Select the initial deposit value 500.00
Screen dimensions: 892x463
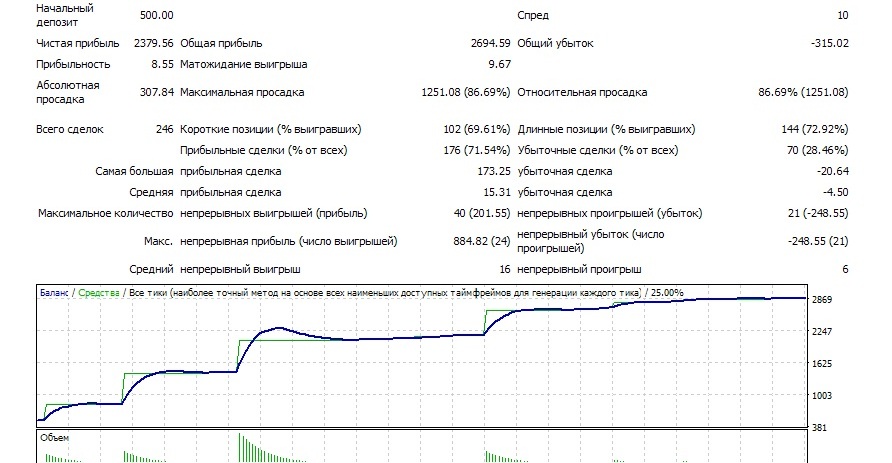156,15
